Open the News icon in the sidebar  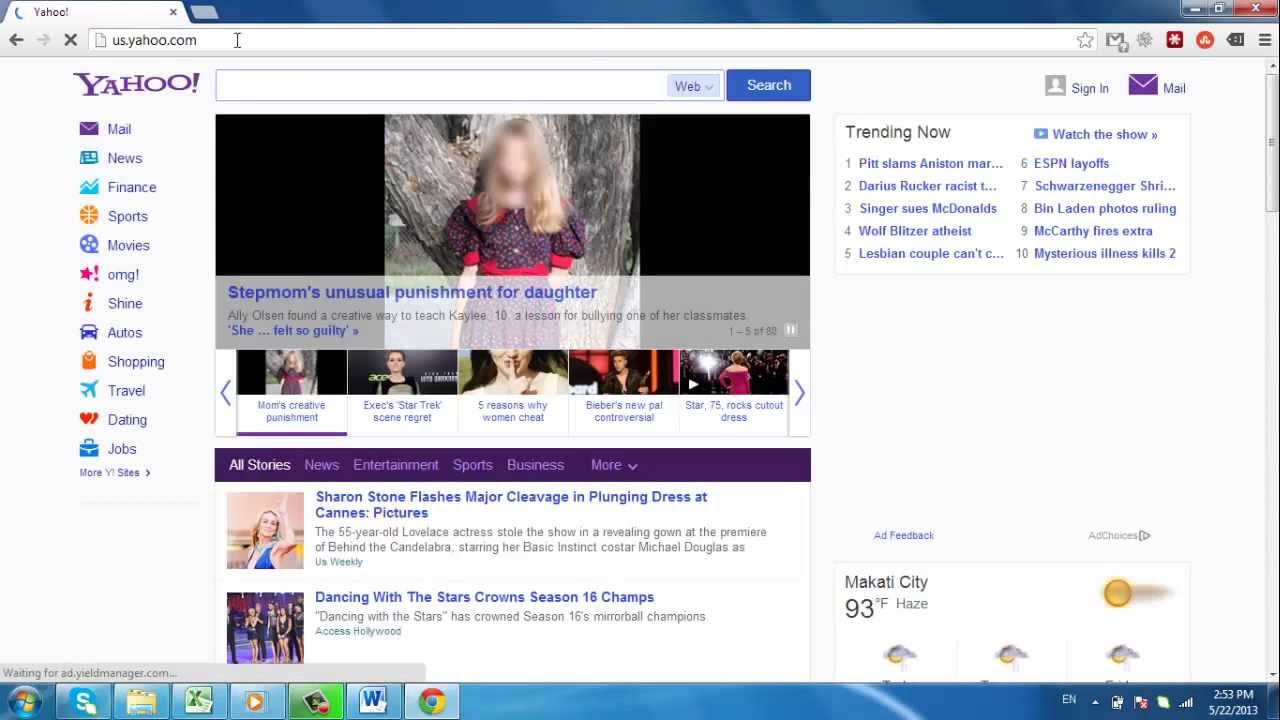point(89,158)
